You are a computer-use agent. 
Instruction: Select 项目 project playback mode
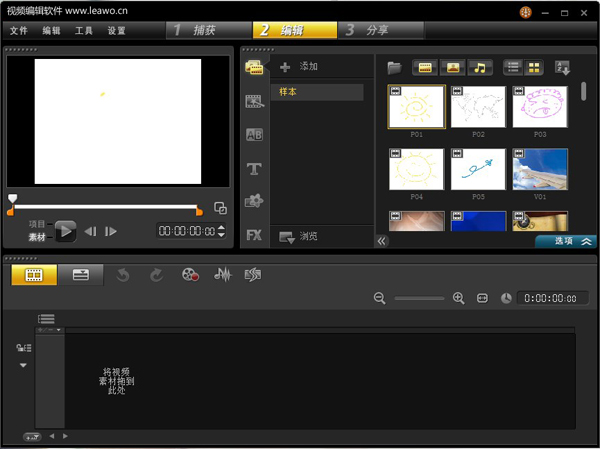(x=37, y=224)
